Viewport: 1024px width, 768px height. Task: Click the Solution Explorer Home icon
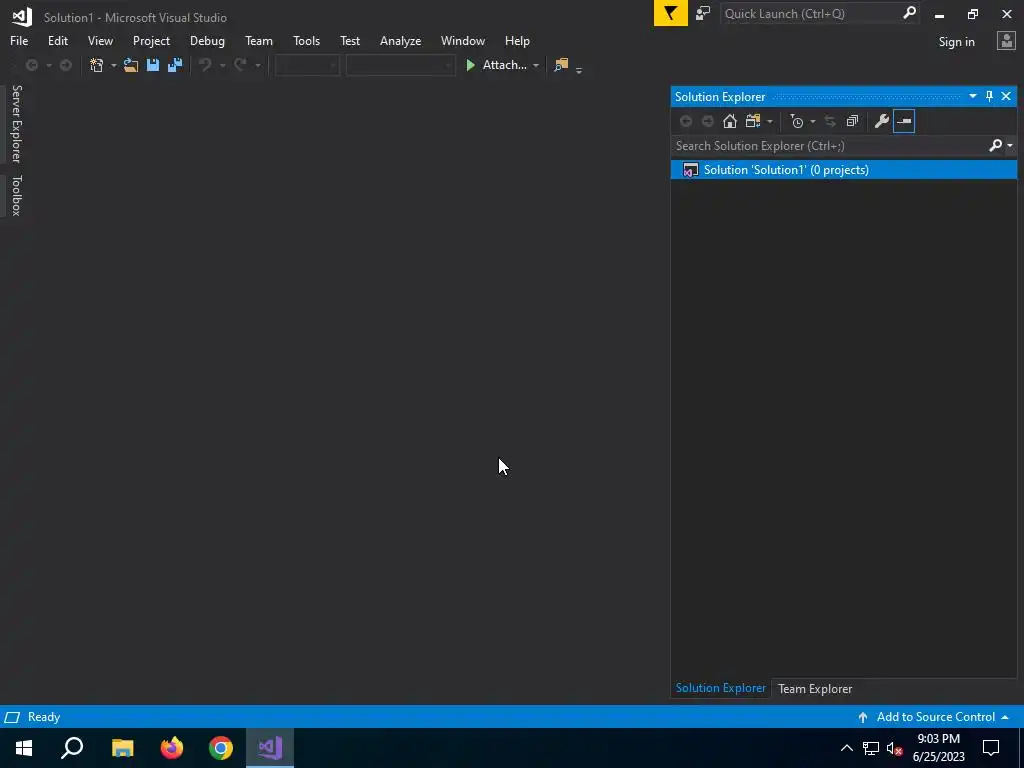729,121
